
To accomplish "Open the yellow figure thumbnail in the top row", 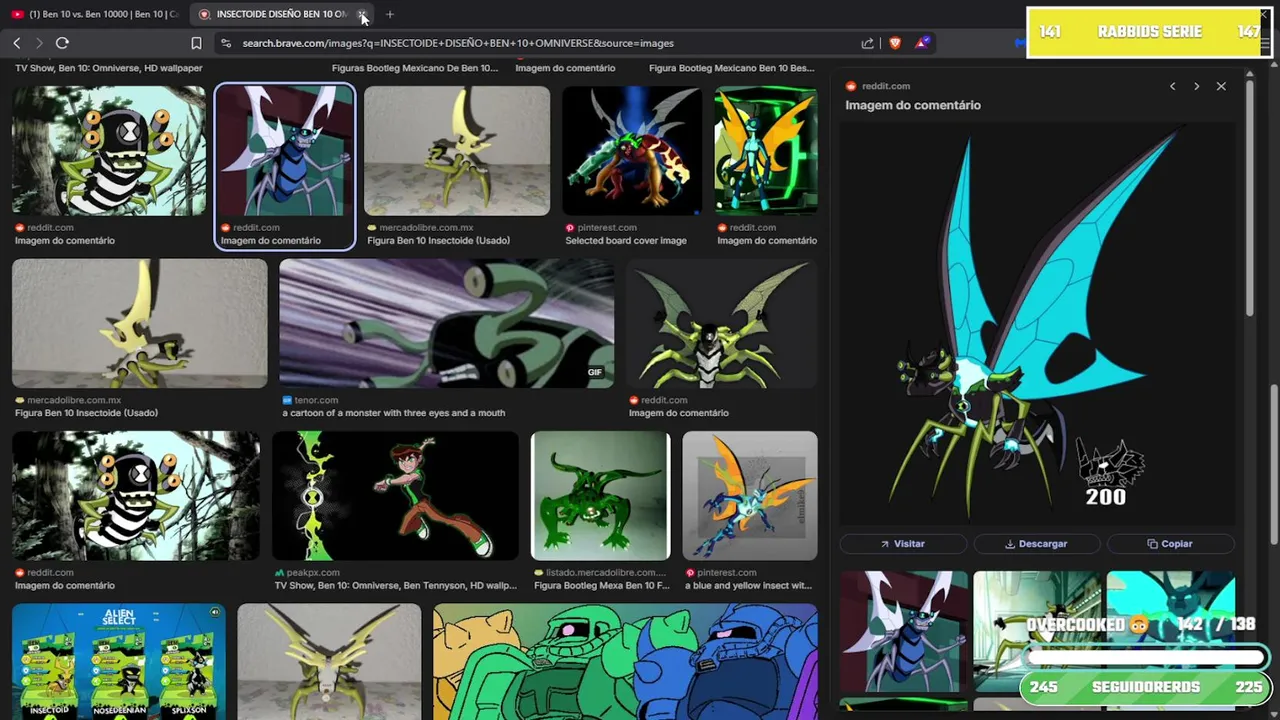I will pyautogui.click(x=457, y=150).
